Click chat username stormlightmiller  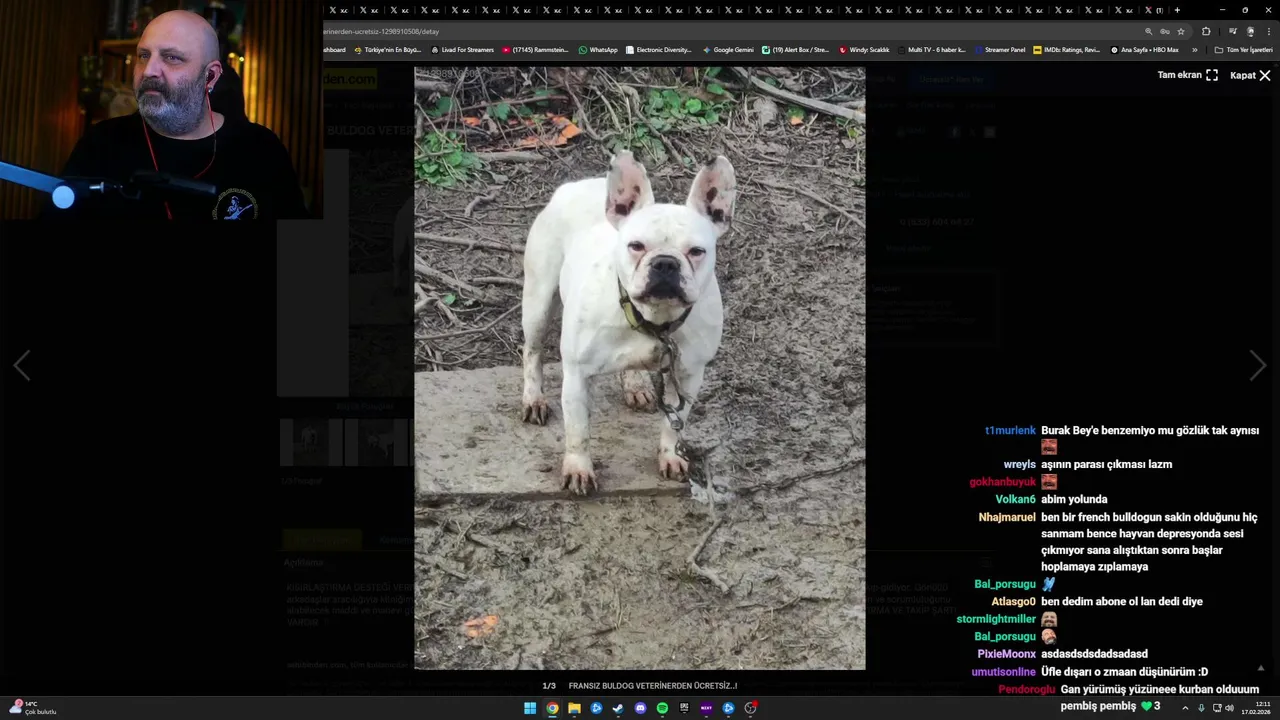996,619
